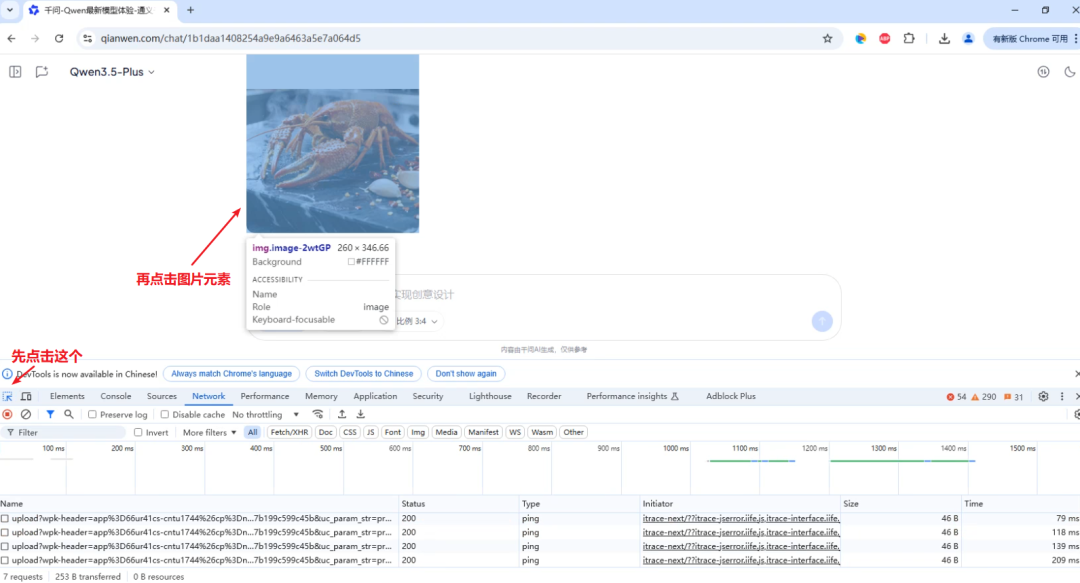The width and height of the screenshot is (1080, 583).
Task: Go back to the previous page
Action: click(12, 39)
